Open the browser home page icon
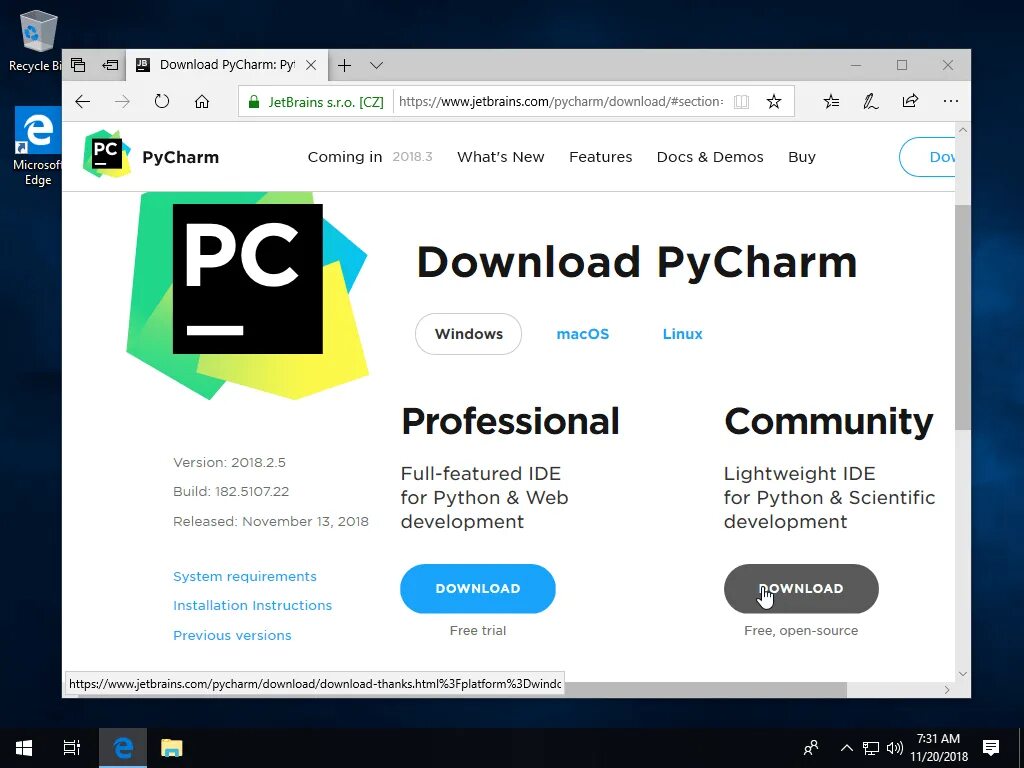1024x768 pixels. tap(202, 101)
